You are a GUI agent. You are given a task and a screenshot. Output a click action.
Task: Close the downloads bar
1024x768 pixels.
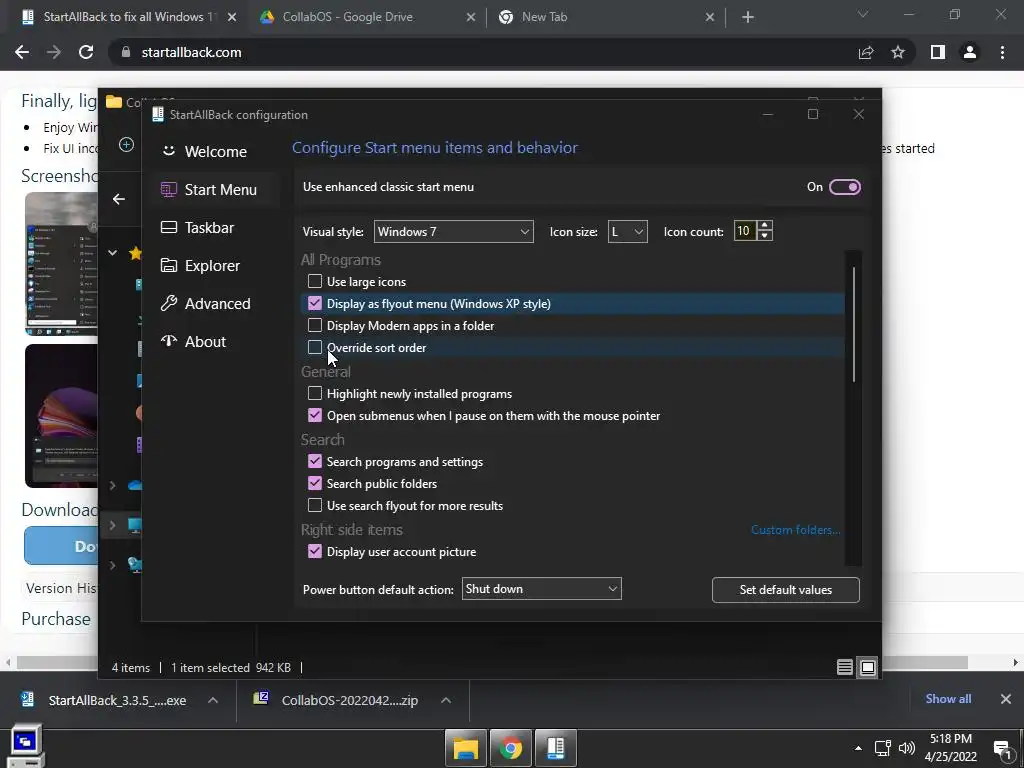coord(1006,699)
